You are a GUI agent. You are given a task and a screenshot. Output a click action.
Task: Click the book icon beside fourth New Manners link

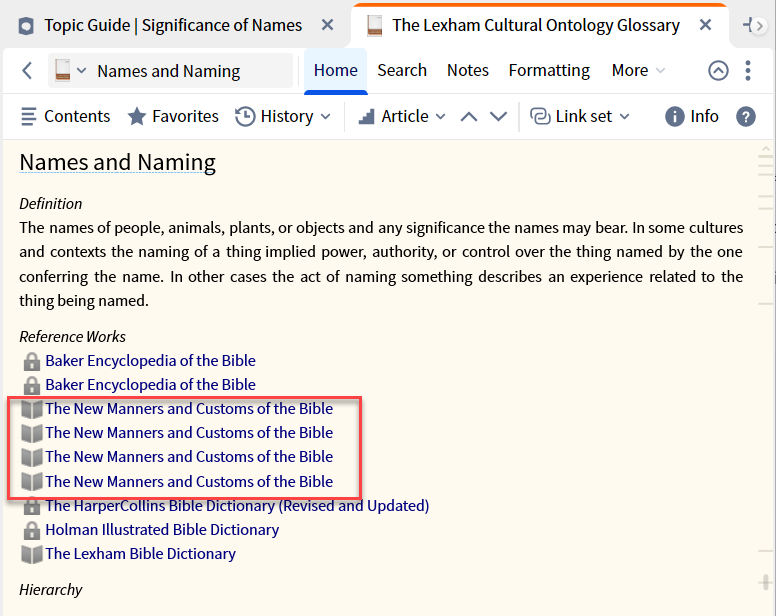click(32, 482)
